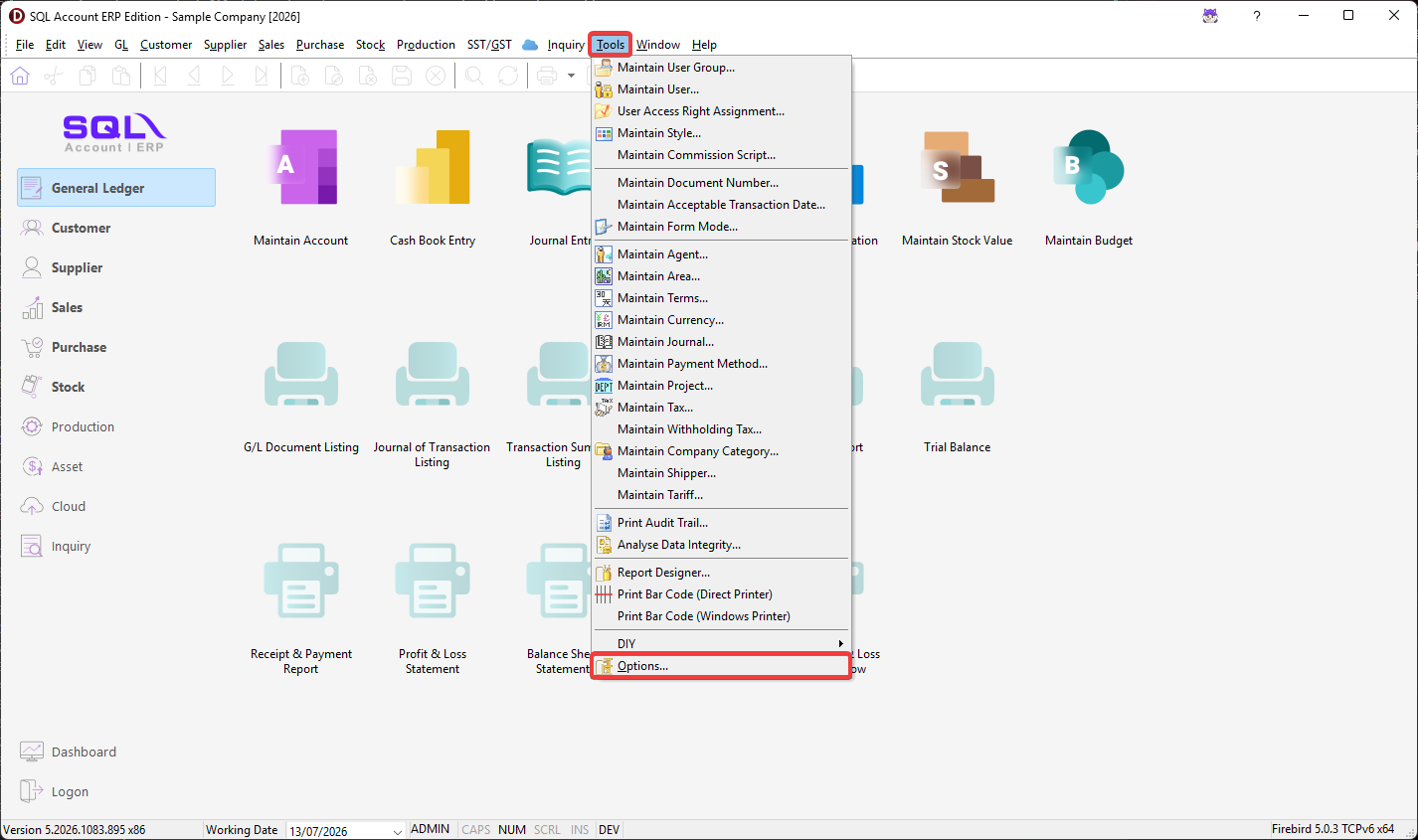Open the File menu

[25, 45]
